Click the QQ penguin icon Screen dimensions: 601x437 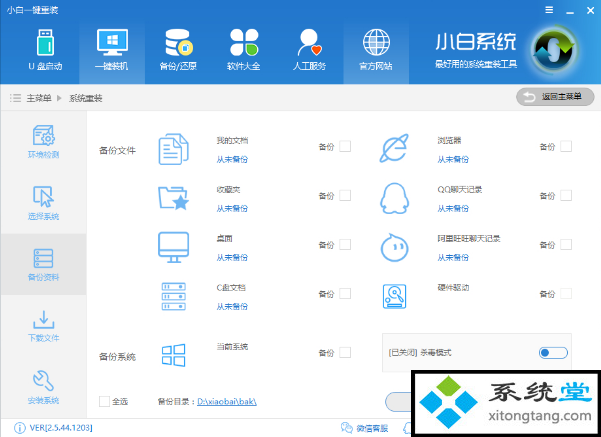tap(394, 198)
